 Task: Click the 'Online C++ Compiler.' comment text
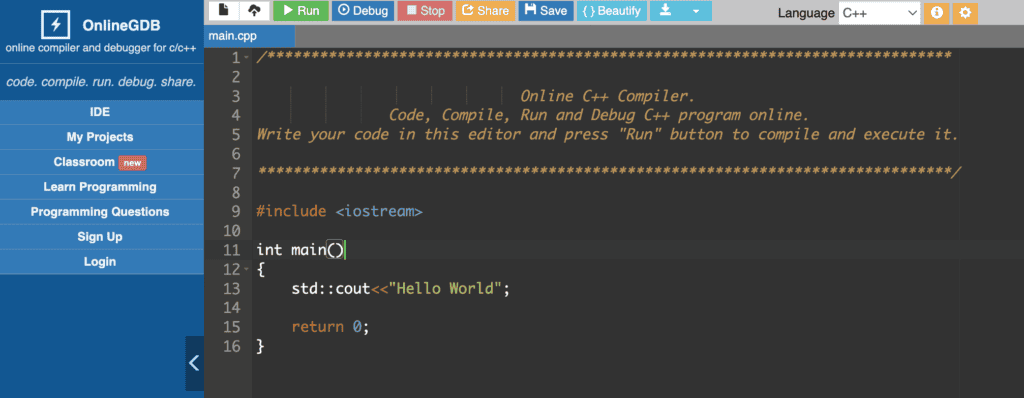[607, 97]
